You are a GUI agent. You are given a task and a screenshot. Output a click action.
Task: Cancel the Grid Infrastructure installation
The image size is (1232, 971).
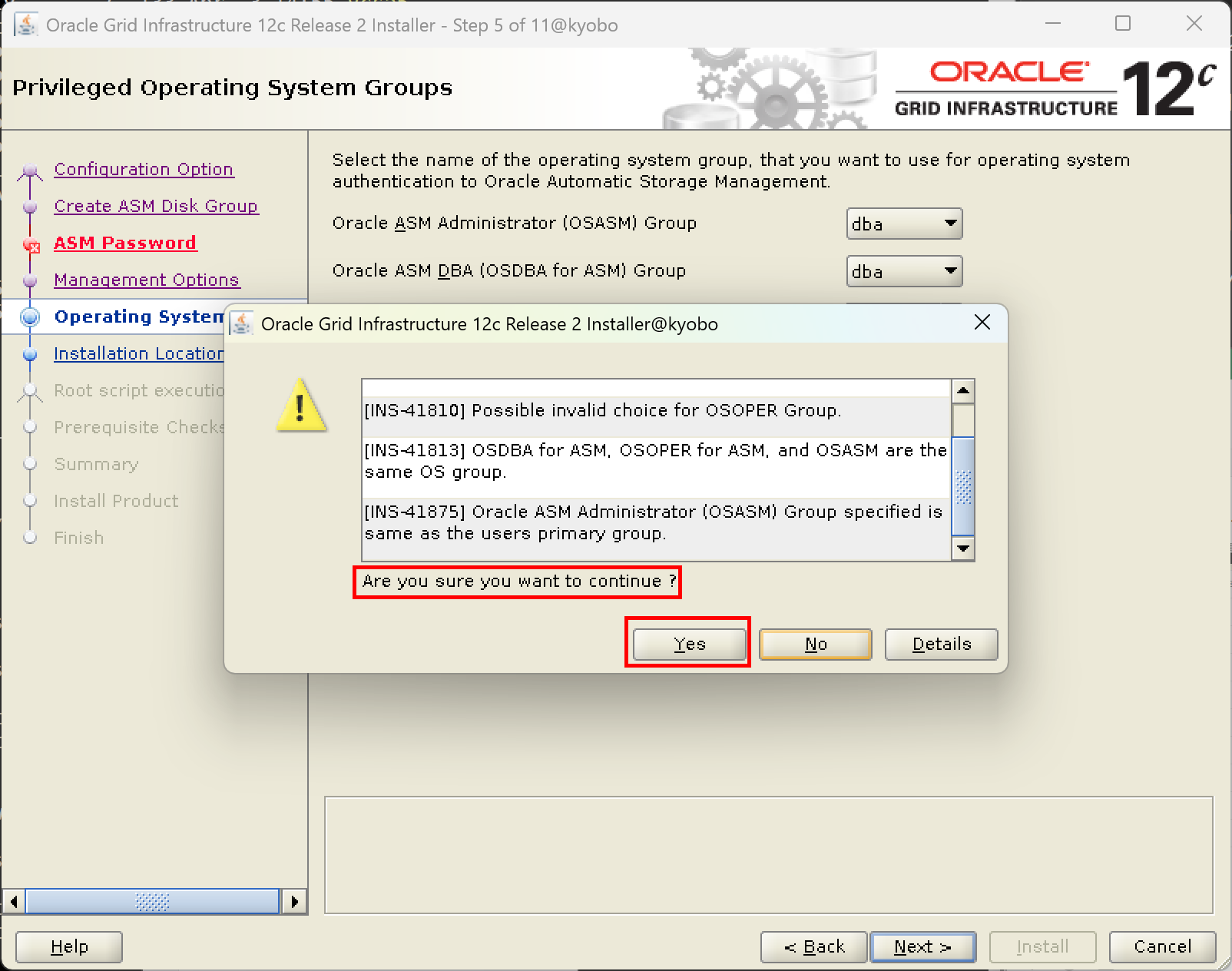pos(1162,946)
